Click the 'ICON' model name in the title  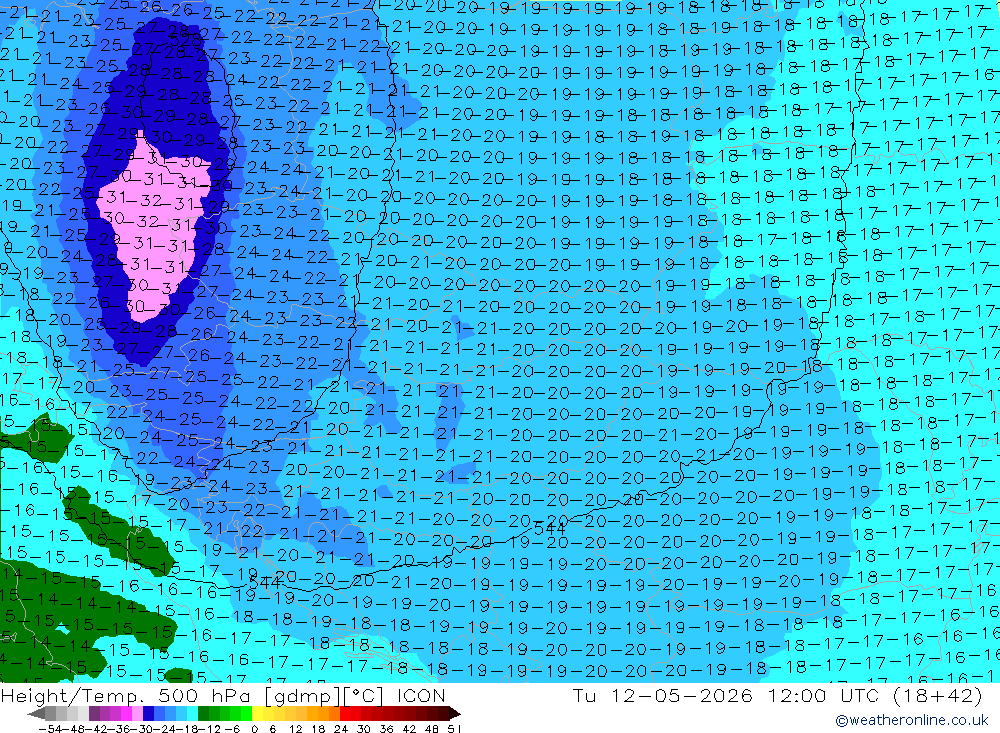click(421, 695)
